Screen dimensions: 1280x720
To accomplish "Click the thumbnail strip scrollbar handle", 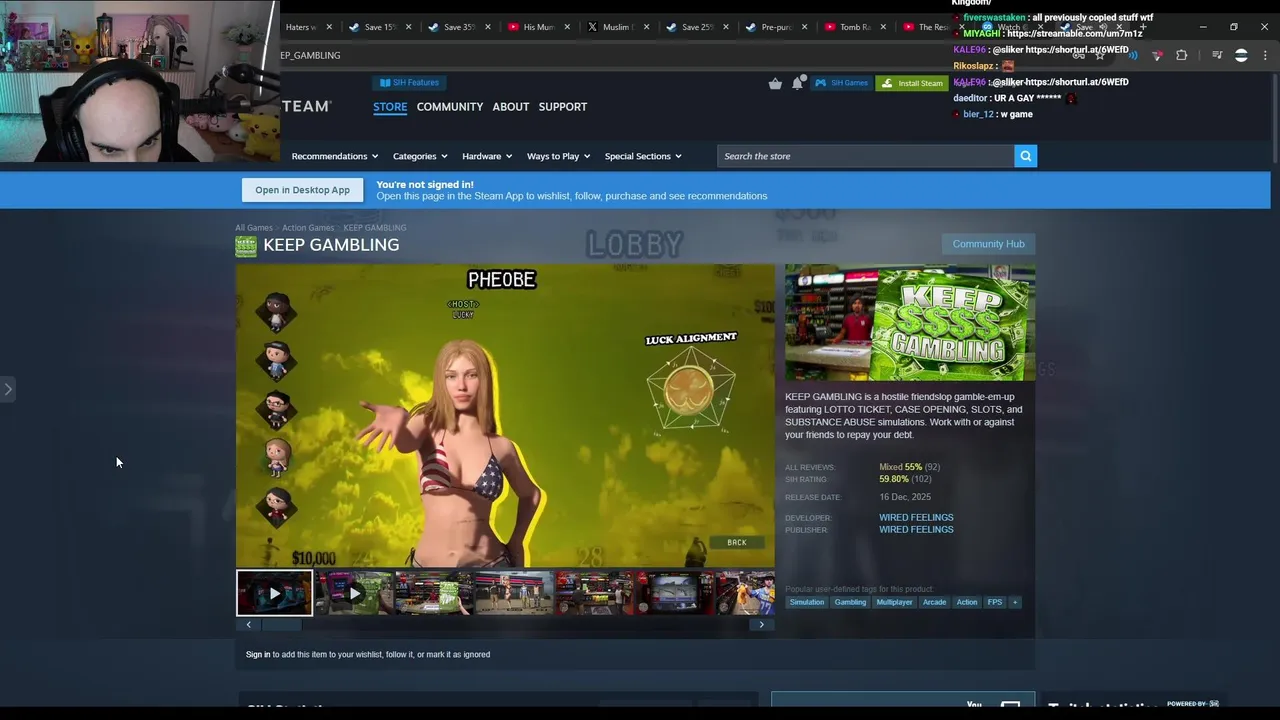I will point(282,625).
